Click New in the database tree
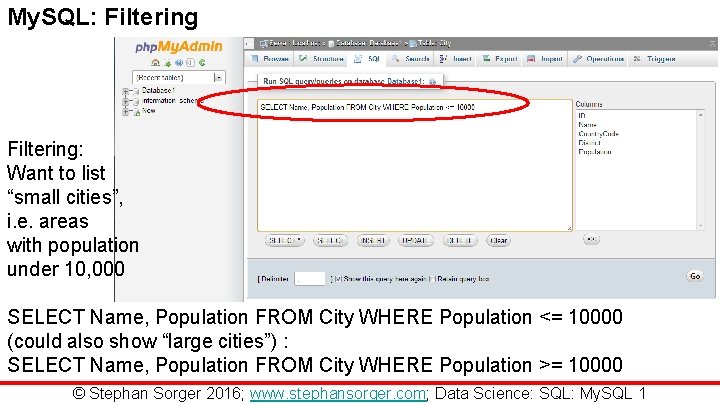 click(x=148, y=111)
